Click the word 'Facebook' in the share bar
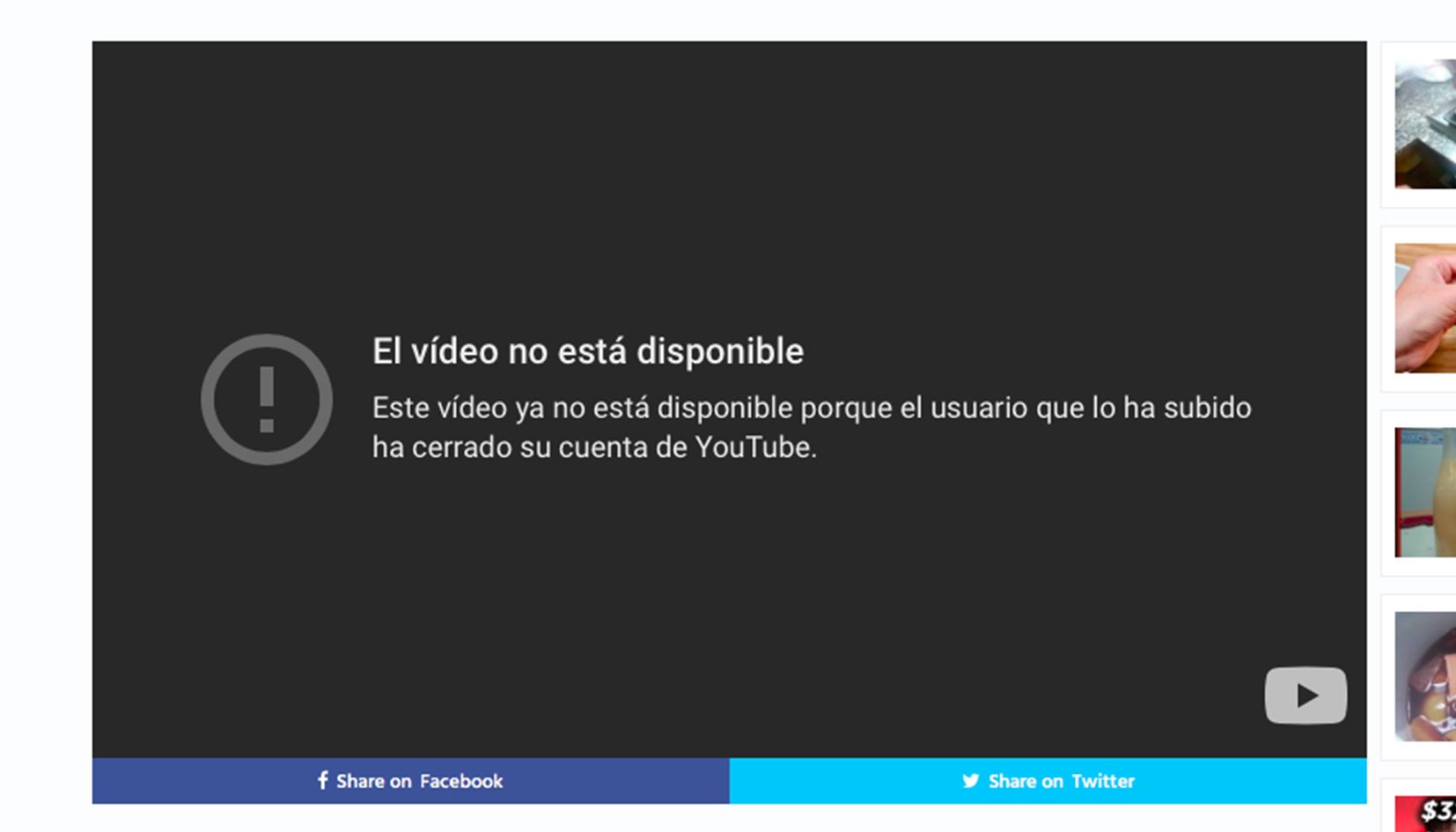Screen dimensions: 1456x832 (460, 781)
